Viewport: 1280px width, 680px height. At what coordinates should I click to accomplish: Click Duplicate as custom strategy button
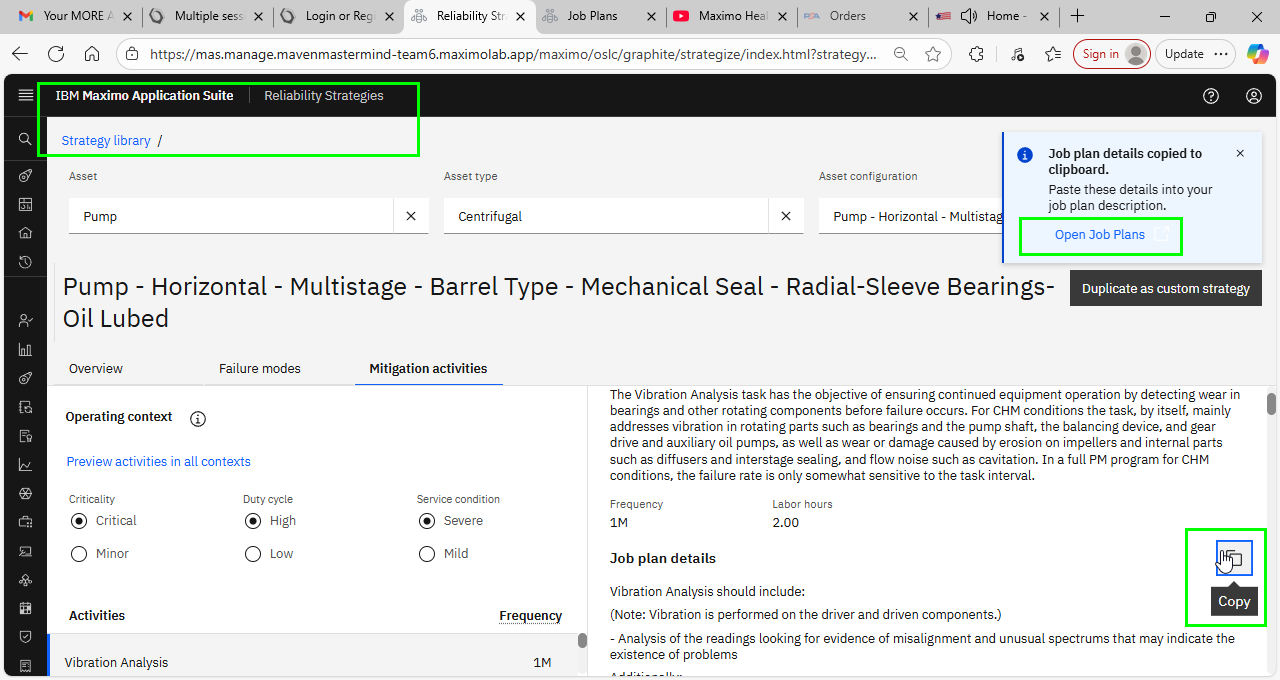[x=1165, y=288]
